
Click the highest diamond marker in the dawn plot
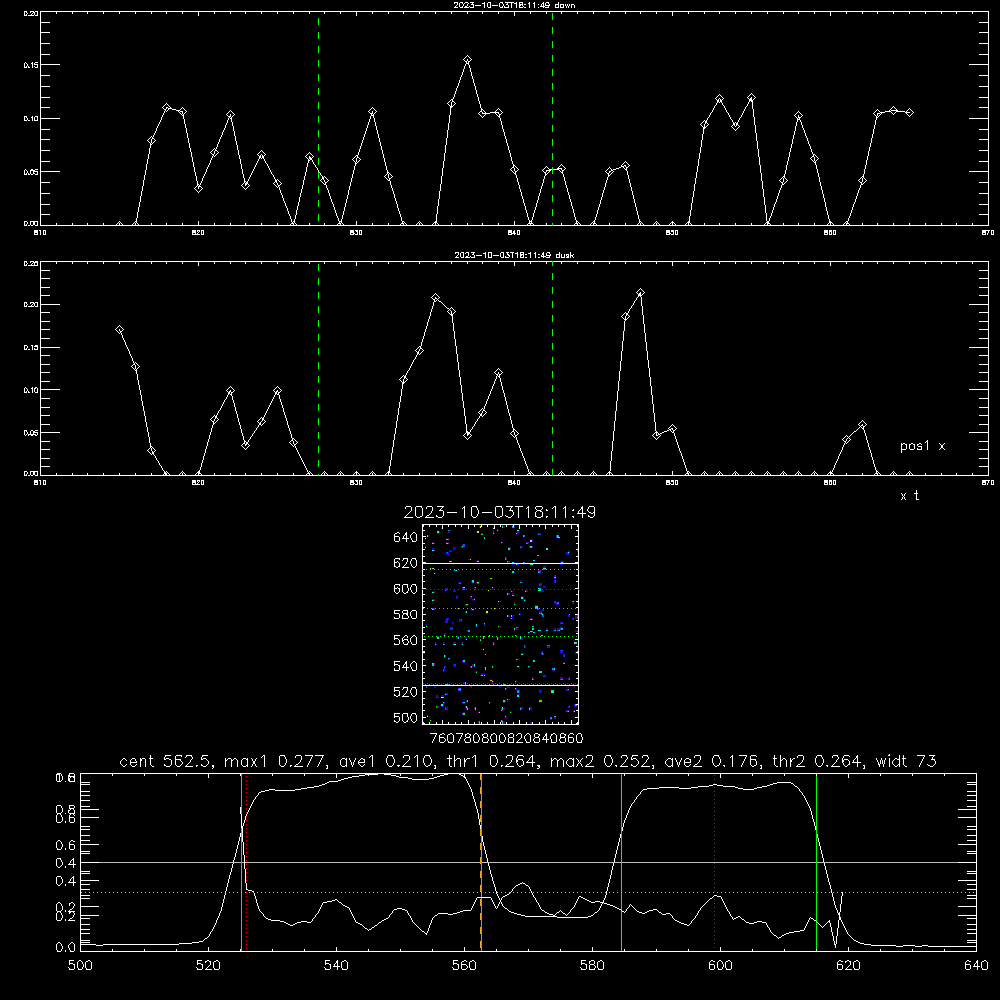click(x=467, y=59)
